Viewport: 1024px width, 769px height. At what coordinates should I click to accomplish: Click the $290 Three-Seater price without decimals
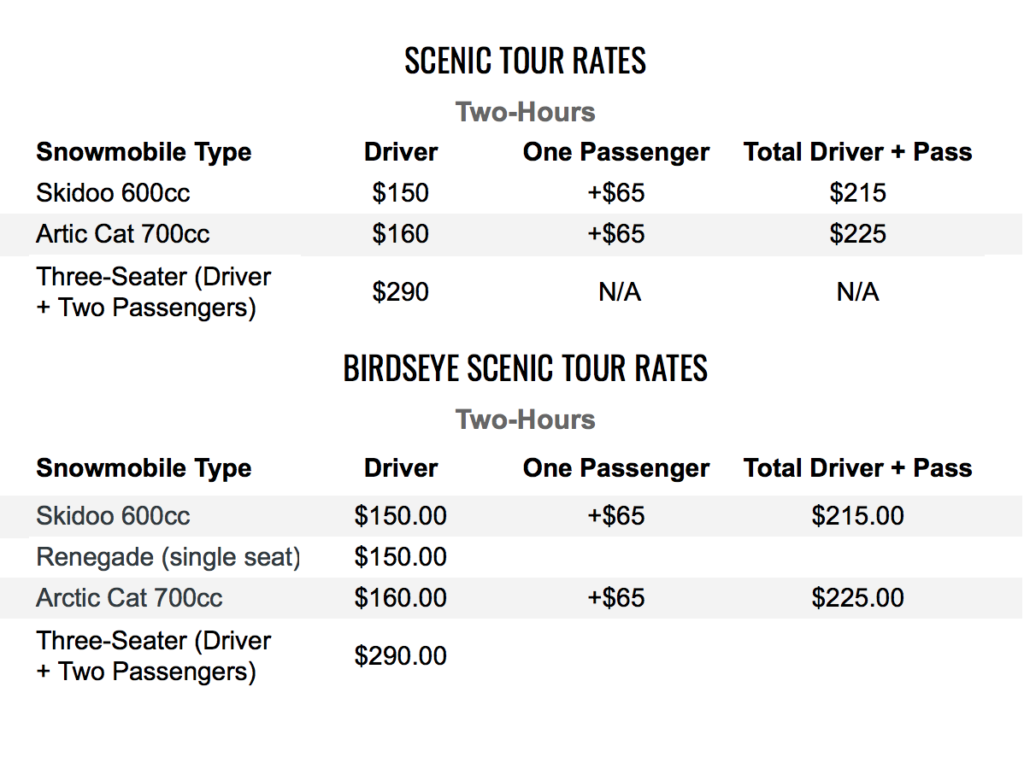(x=400, y=292)
